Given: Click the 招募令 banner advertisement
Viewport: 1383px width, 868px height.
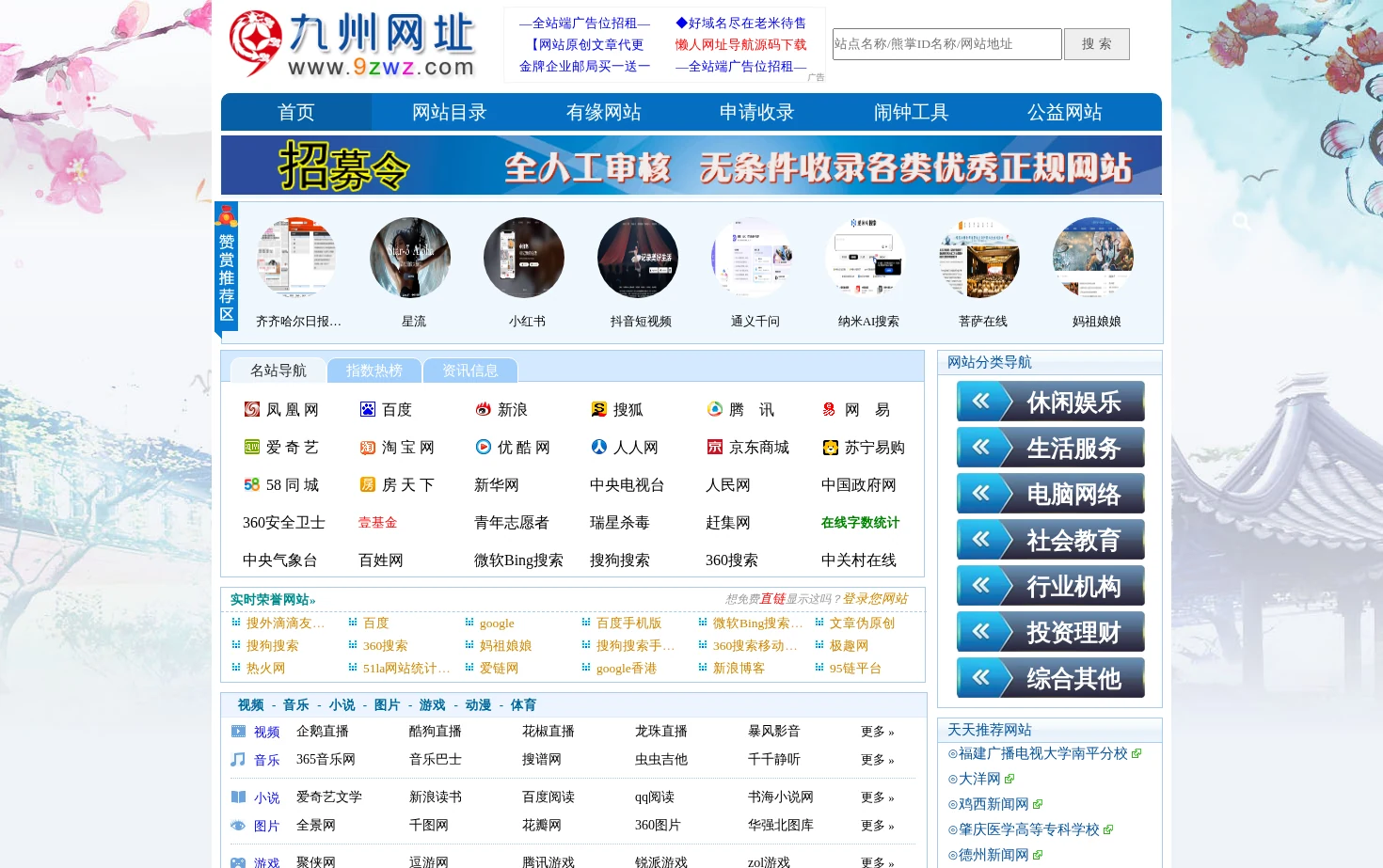Looking at the screenshot, I should (x=691, y=166).
